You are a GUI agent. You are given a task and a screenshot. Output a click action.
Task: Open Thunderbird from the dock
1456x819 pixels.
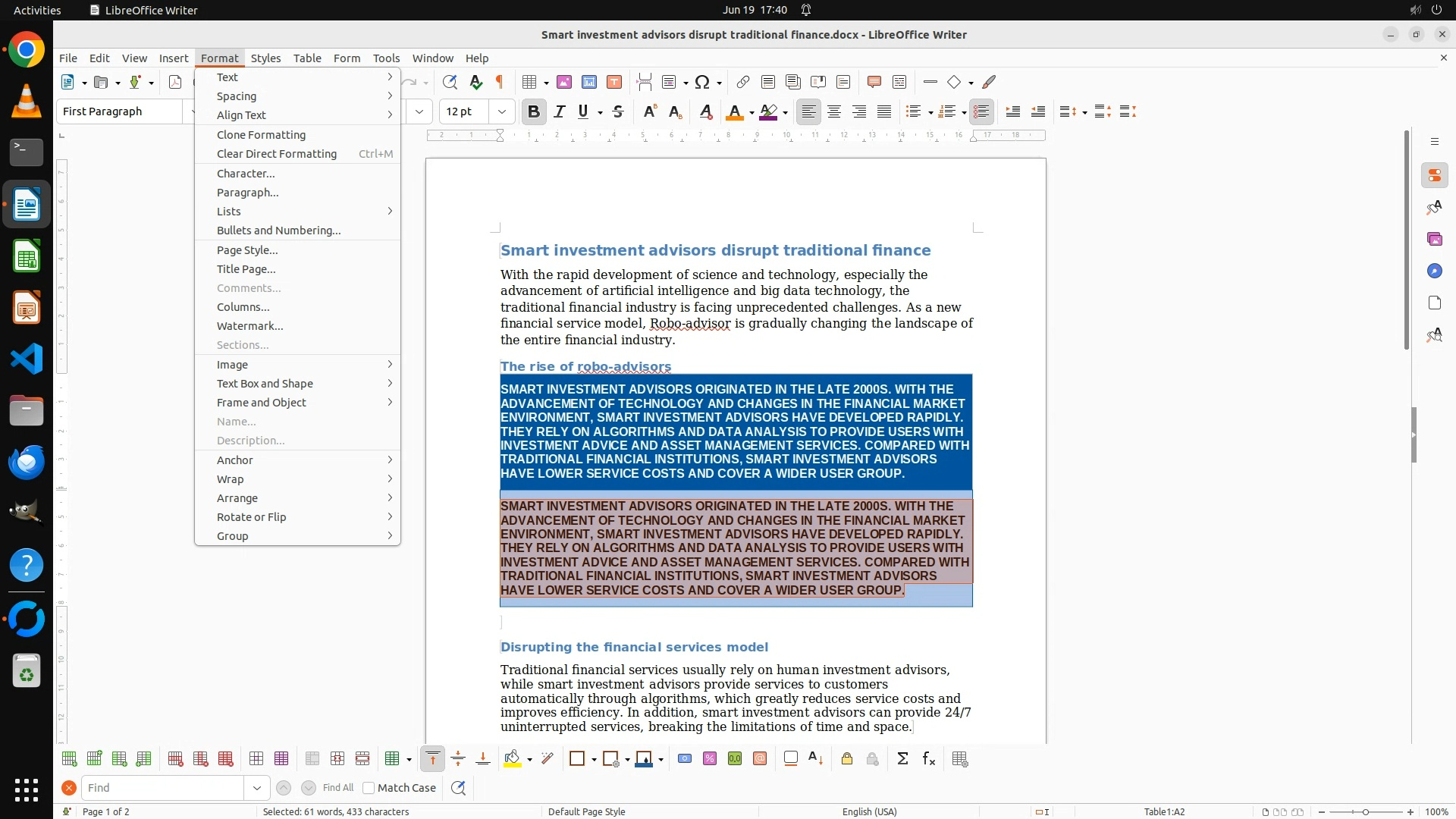27,463
